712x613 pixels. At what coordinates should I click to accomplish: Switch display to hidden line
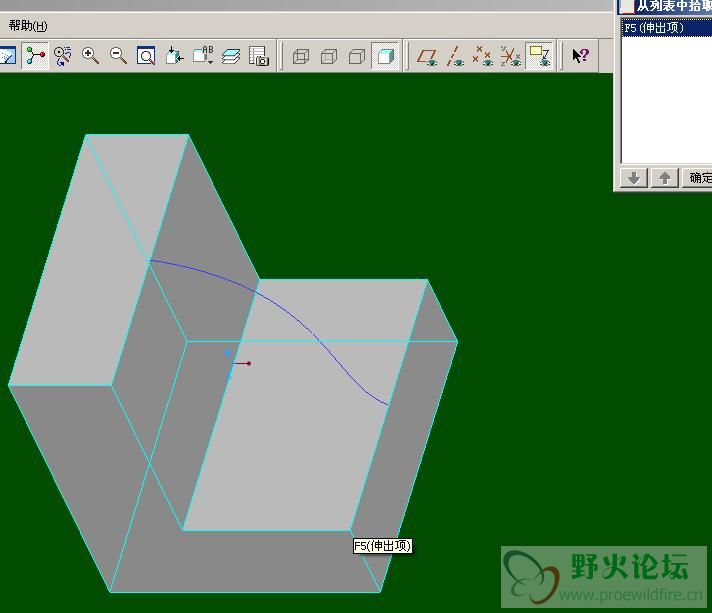pos(329,56)
